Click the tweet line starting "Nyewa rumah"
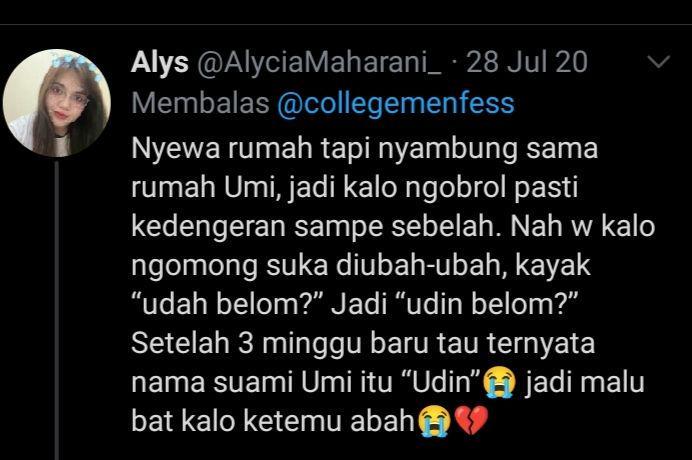The width and height of the screenshot is (692, 460). pyautogui.click(x=365, y=149)
